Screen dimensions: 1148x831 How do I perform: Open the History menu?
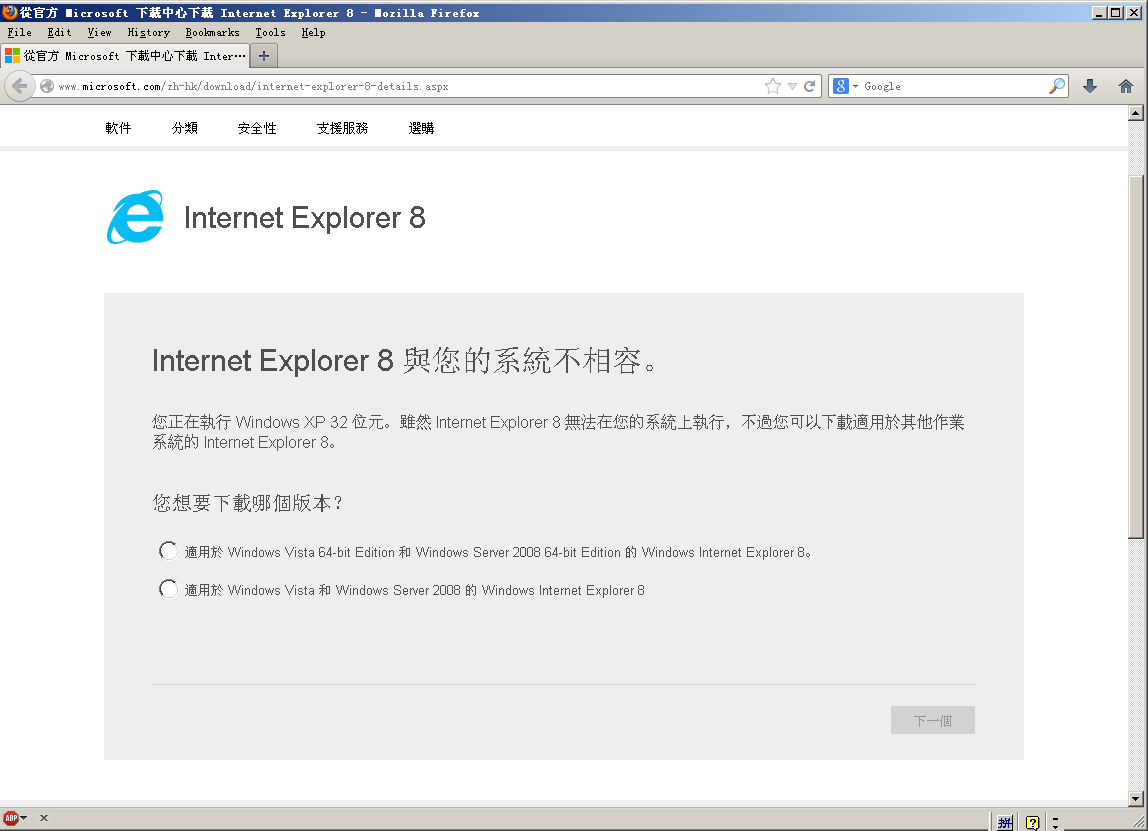(149, 32)
